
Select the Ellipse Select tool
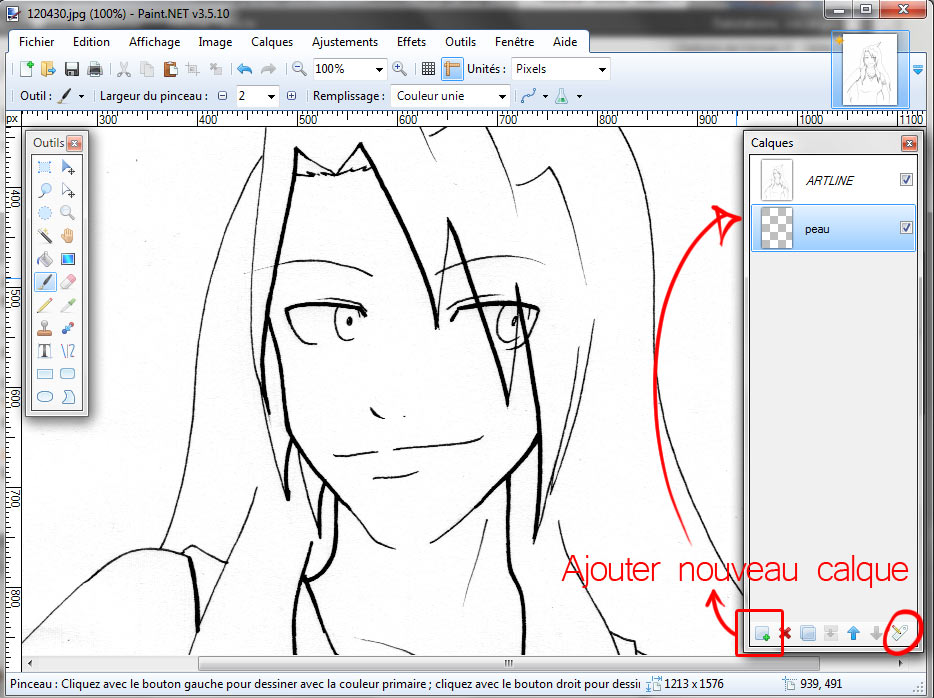(45, 213)
